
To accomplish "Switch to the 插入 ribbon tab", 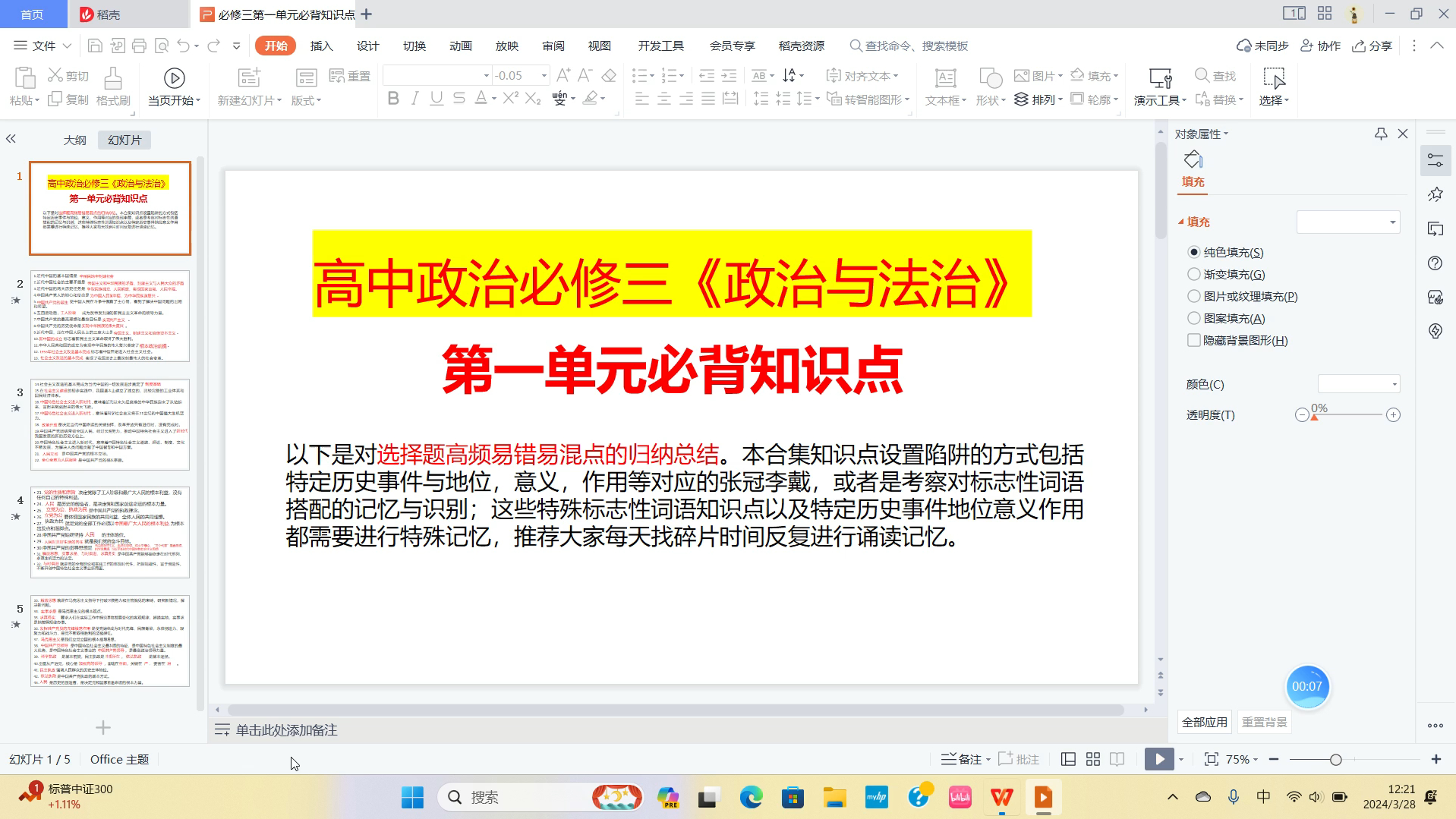I will 320,46.
